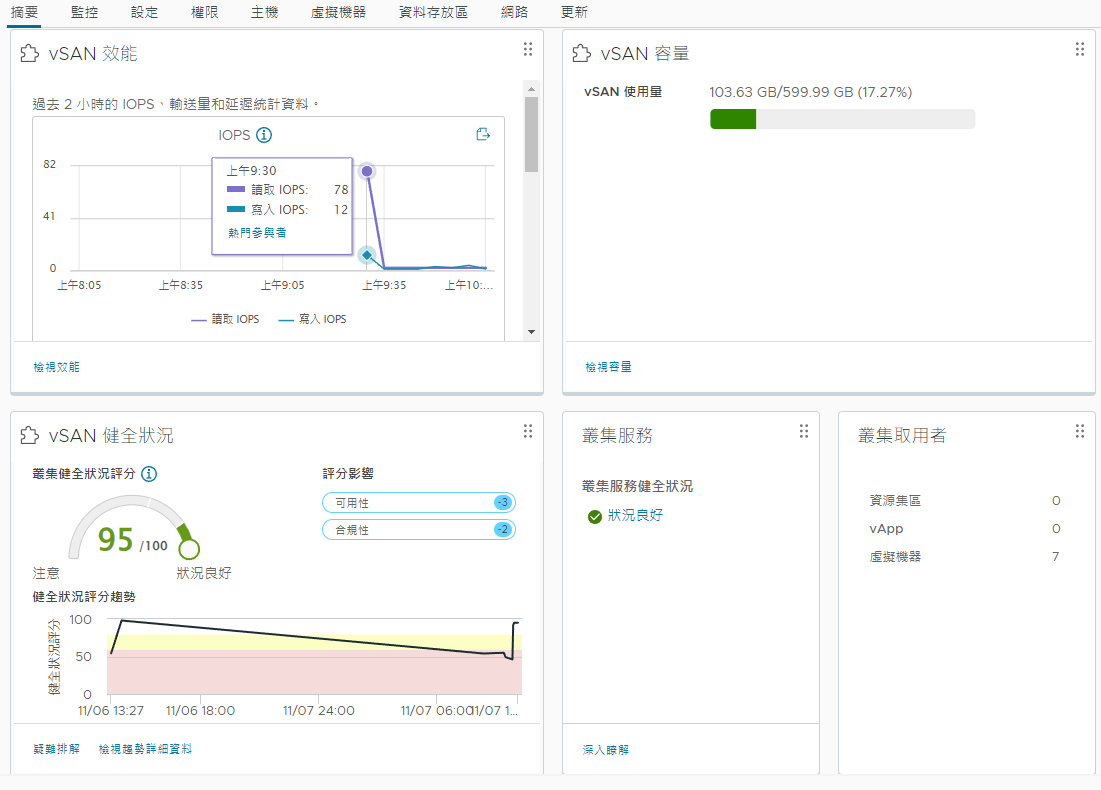Click the 讀取 IOPS data point marker
The width and height of the screenshot is (1101, 790).
coord(367,171)
